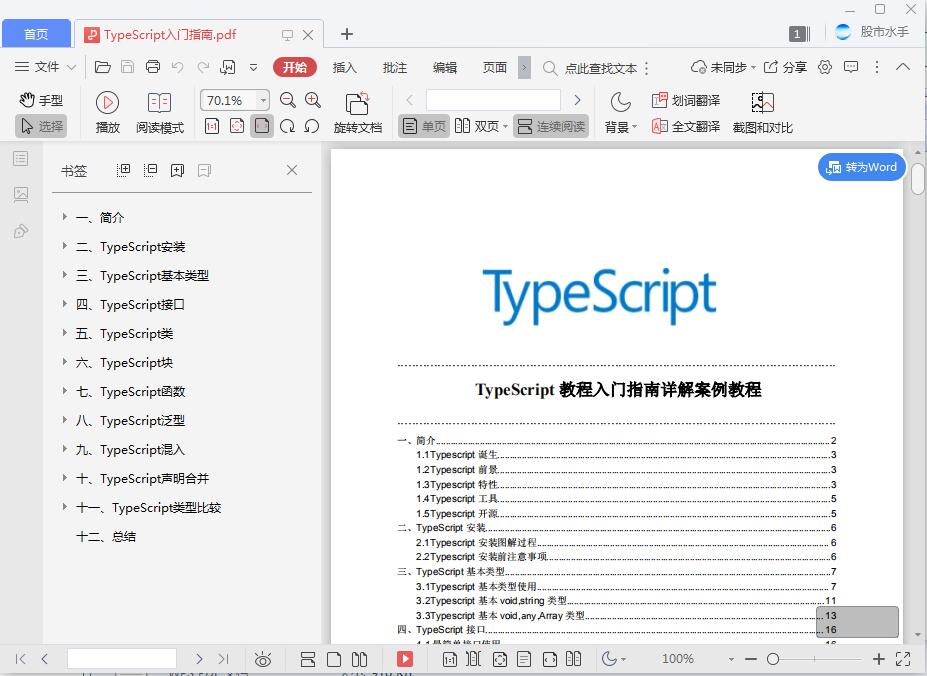The width and height of the screenshot is (927, 676).
Task: Print the document via printer icon
Action: 153,67
